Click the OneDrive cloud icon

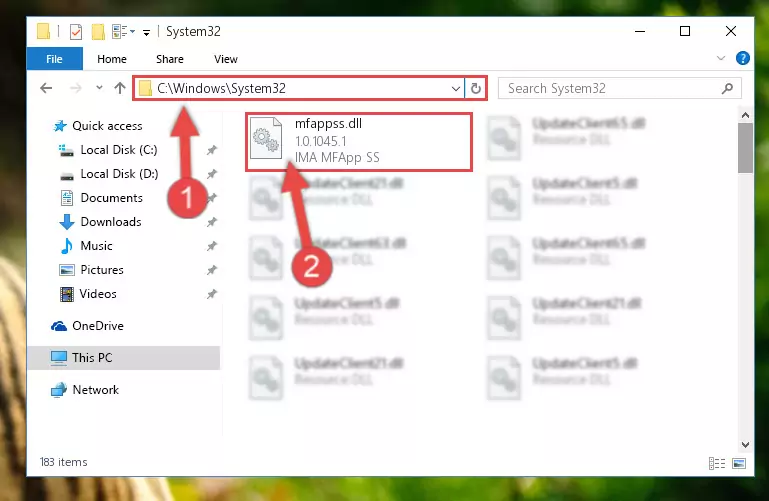(x=59, y=326)
